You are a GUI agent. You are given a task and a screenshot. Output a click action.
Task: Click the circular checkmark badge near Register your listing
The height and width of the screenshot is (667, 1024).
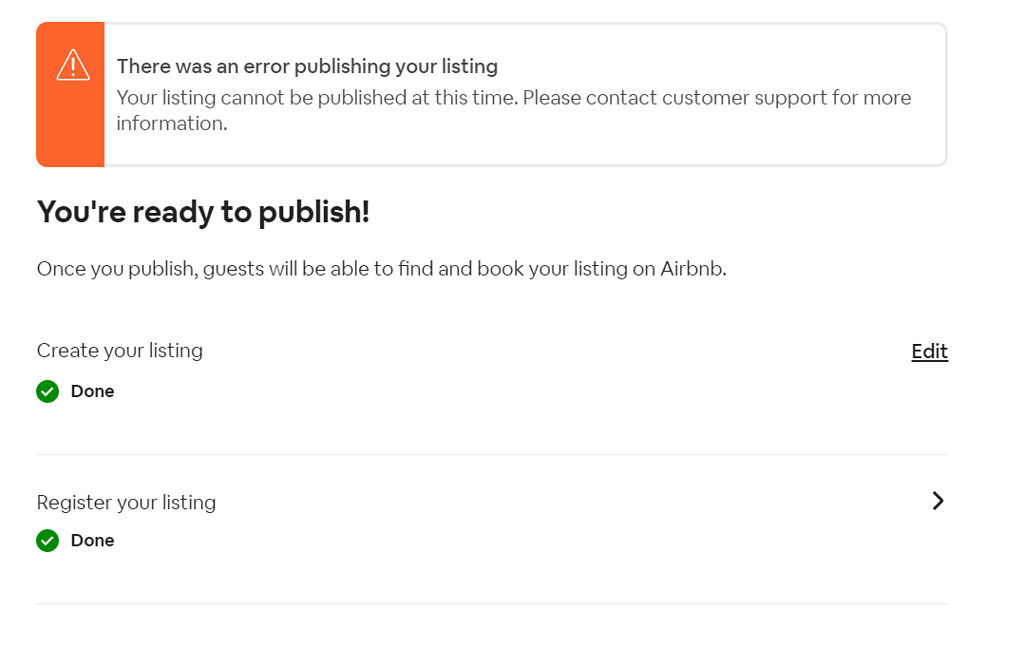pyautogui.click(x=47, y=540)
